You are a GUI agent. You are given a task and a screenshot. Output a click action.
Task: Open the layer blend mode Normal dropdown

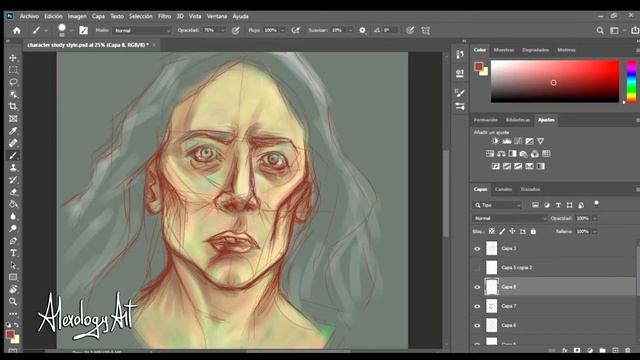tap(510, 218)
